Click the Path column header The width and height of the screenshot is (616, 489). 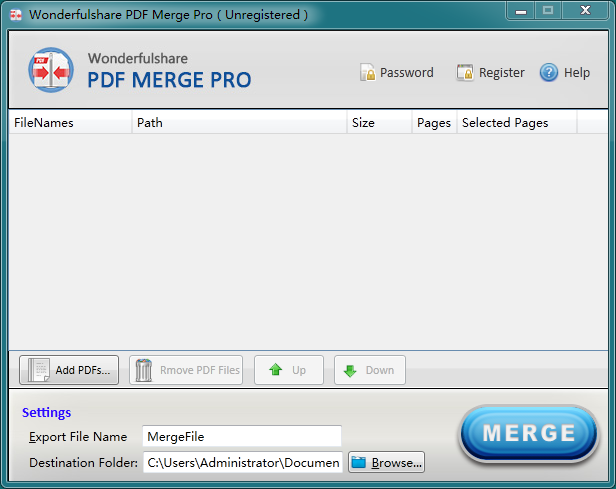click(239, 123)
